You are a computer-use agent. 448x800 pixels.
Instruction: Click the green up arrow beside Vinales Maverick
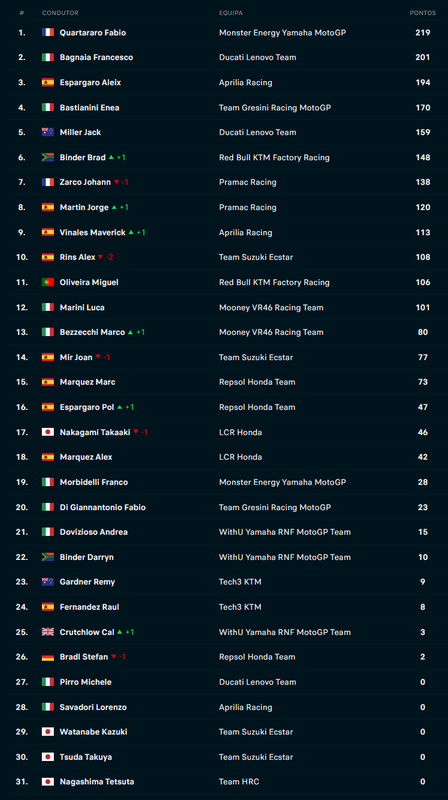131,232
